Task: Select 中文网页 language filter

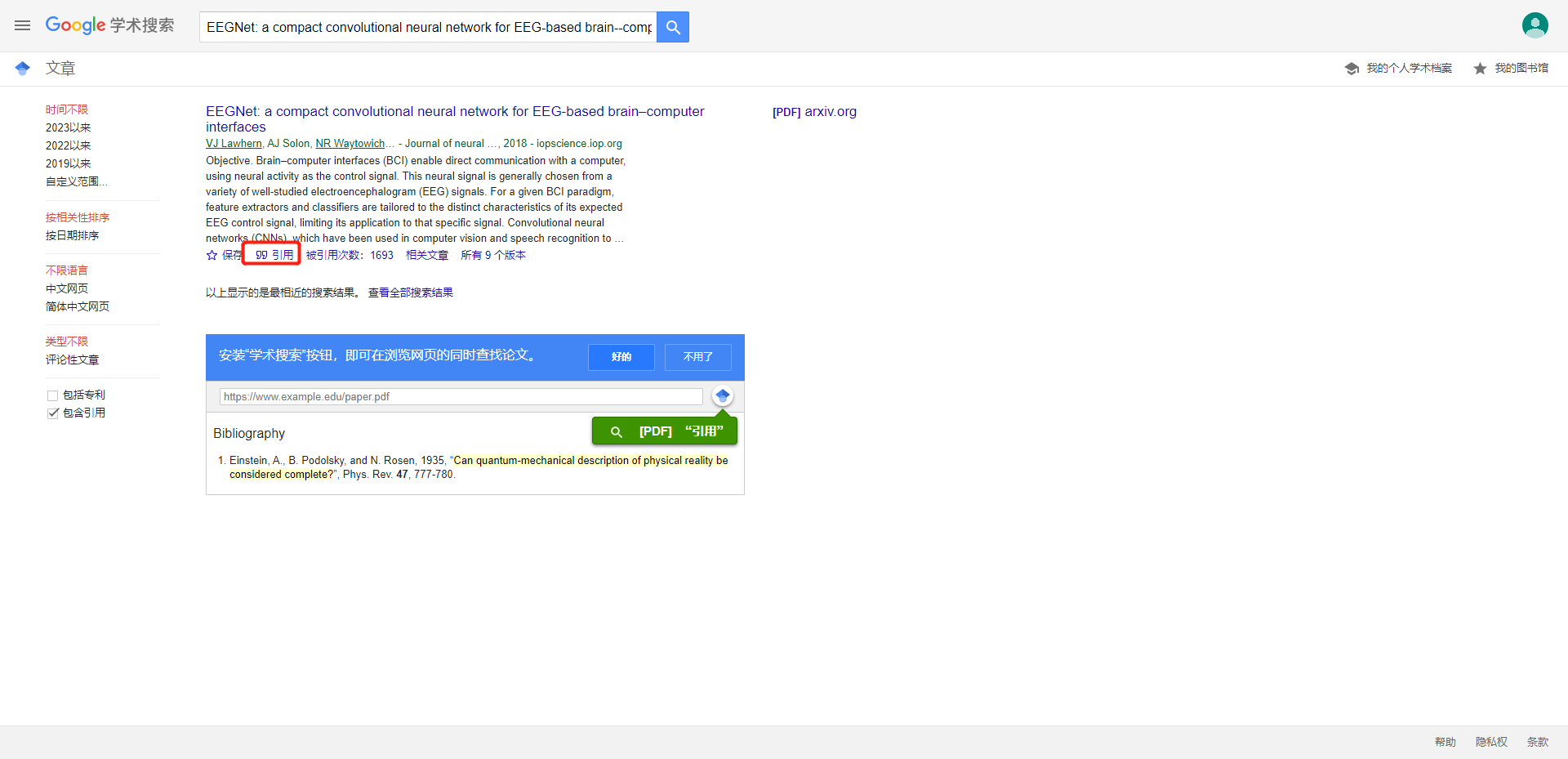Action: point(67,288)
